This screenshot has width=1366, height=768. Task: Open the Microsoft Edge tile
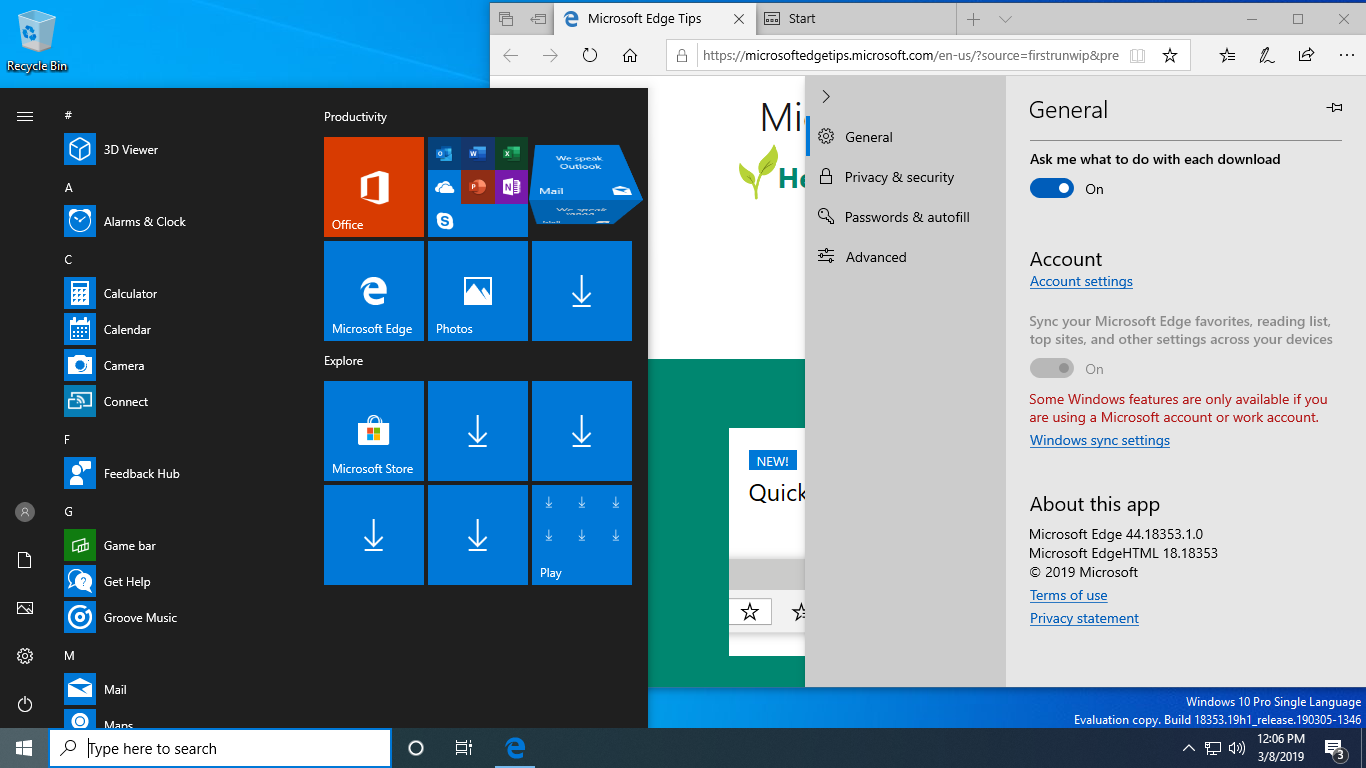(374, 291)
